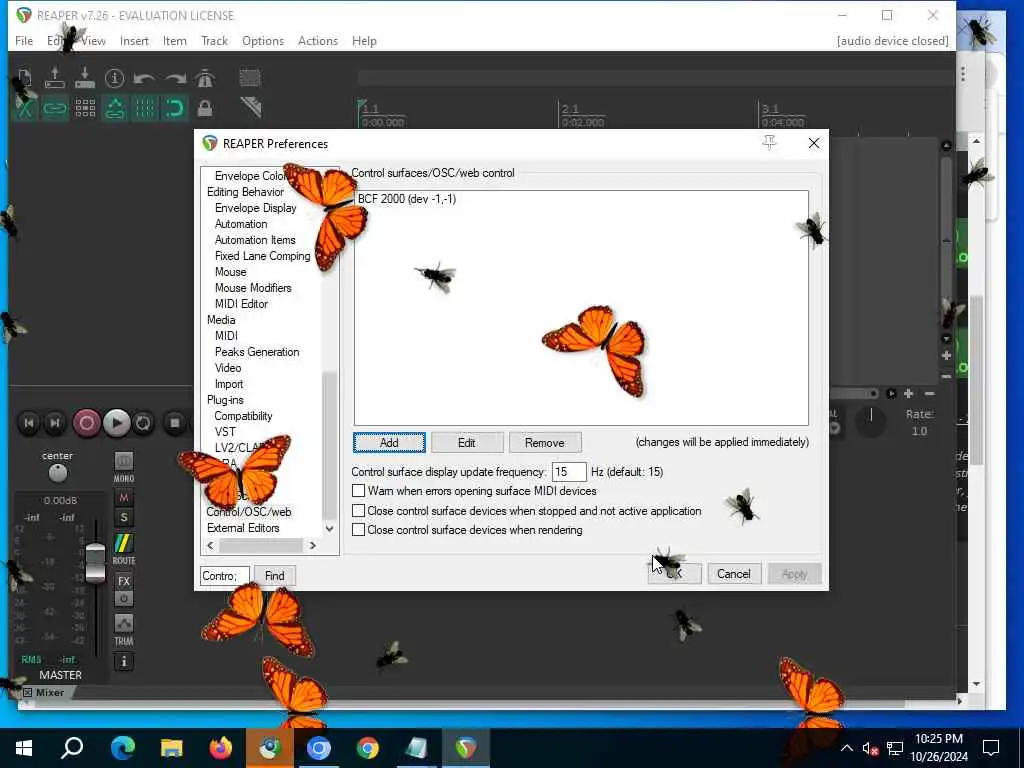The image size is (1024, 768).
Task: Go to project end transport button
Action: (x=55, y=423)
